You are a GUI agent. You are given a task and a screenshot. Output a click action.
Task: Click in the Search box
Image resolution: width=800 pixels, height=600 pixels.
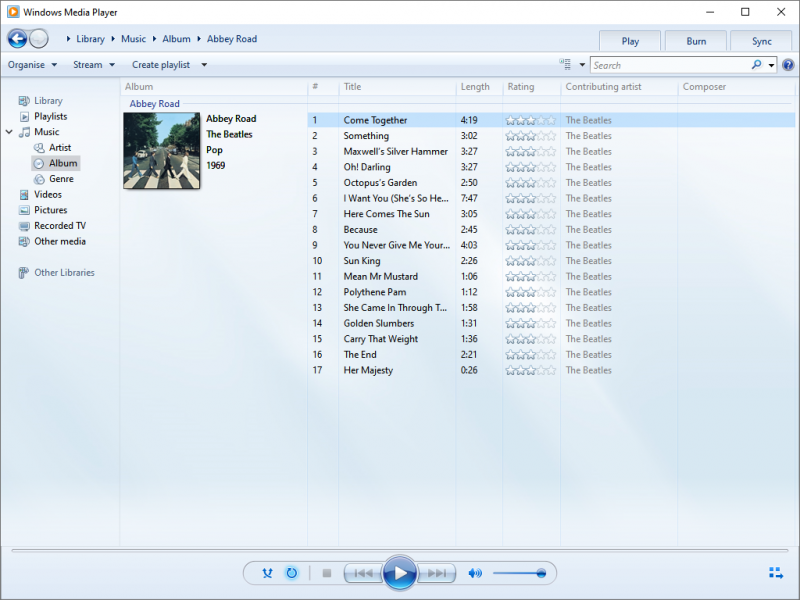click(x=668, y=65)
